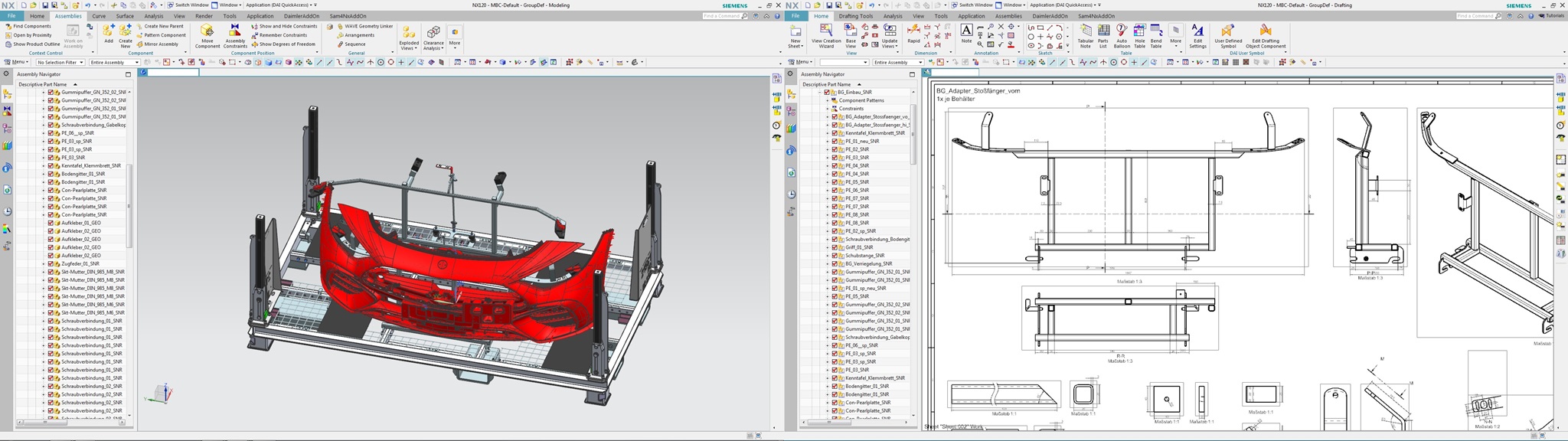The width and height of the screenshot is (1568, 441).
Task: Click the Add component icon
Action: 109,31
